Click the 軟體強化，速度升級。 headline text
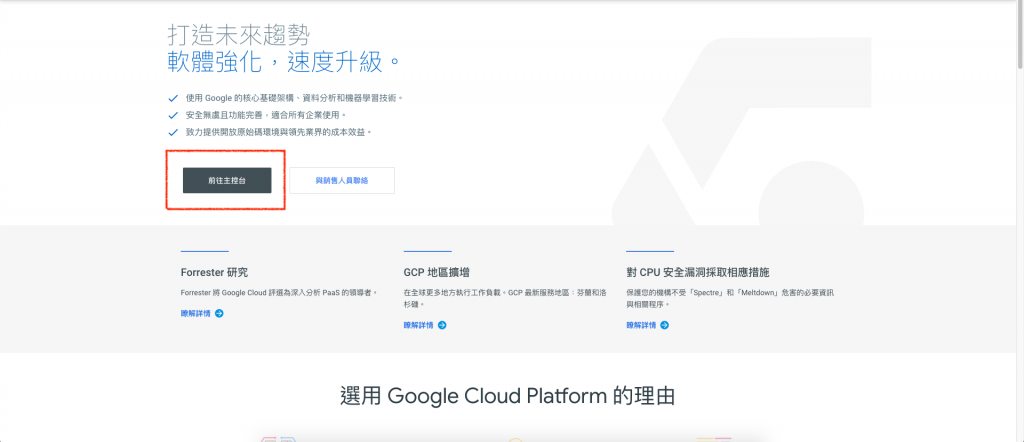The width and height of the screenshot is (1024, 442). [284, 62]
